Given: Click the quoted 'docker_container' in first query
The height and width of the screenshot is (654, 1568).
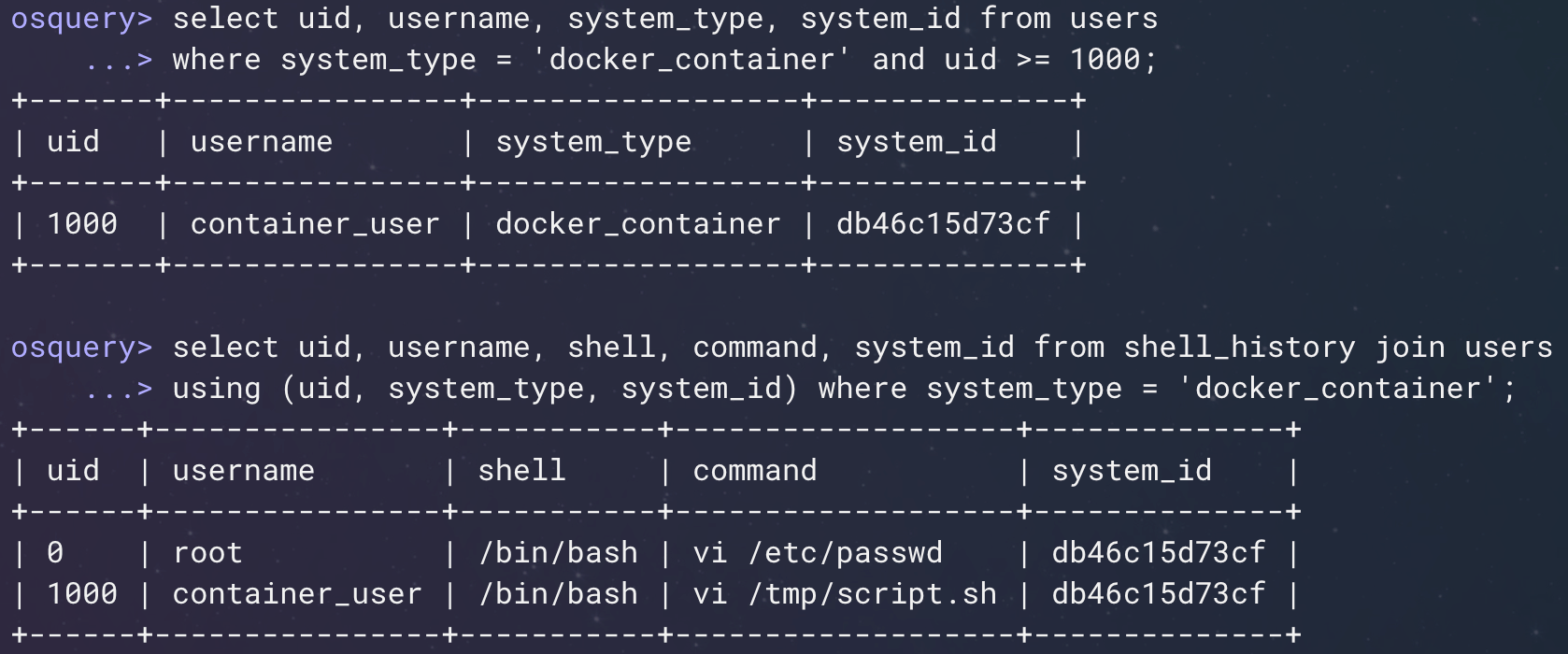Looking at the screenshot, I should [x=691, y=60].
